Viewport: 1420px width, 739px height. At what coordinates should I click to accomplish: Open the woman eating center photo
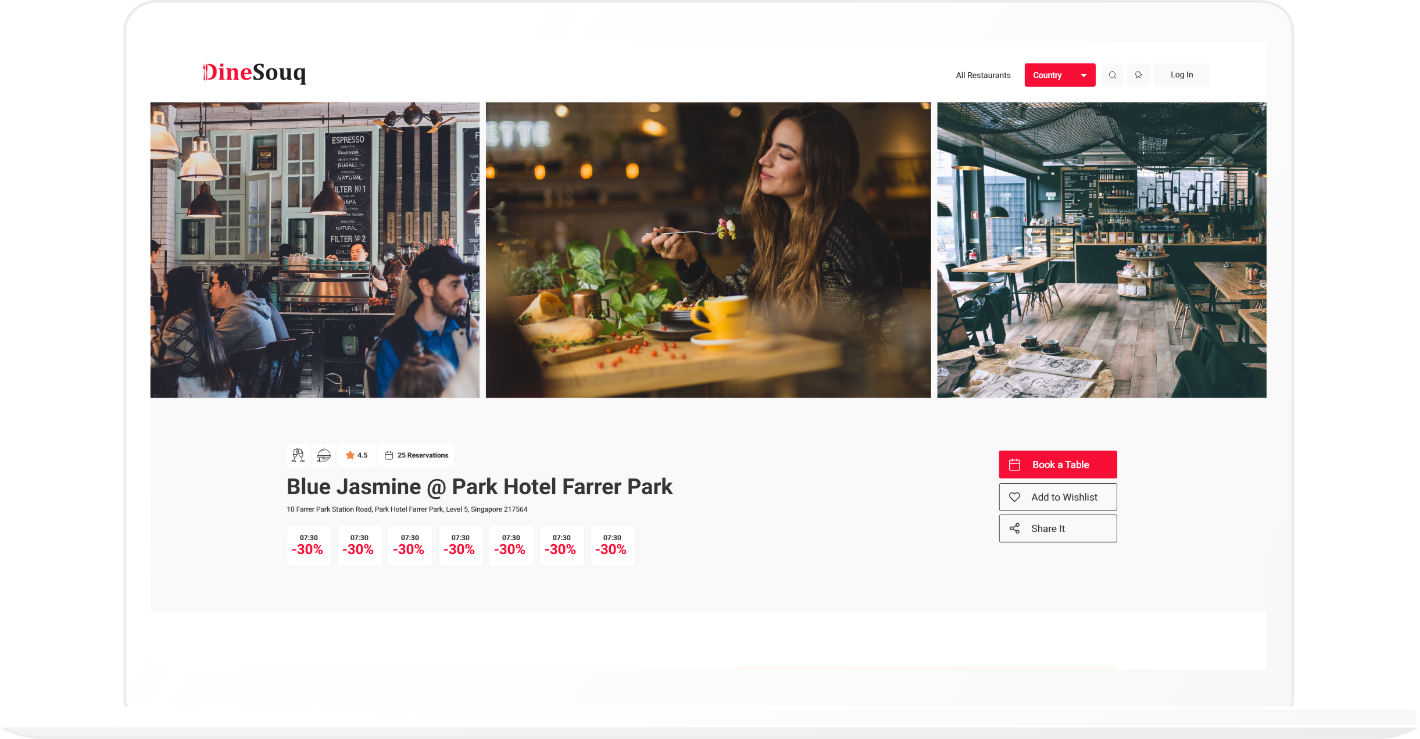point(708,250)
